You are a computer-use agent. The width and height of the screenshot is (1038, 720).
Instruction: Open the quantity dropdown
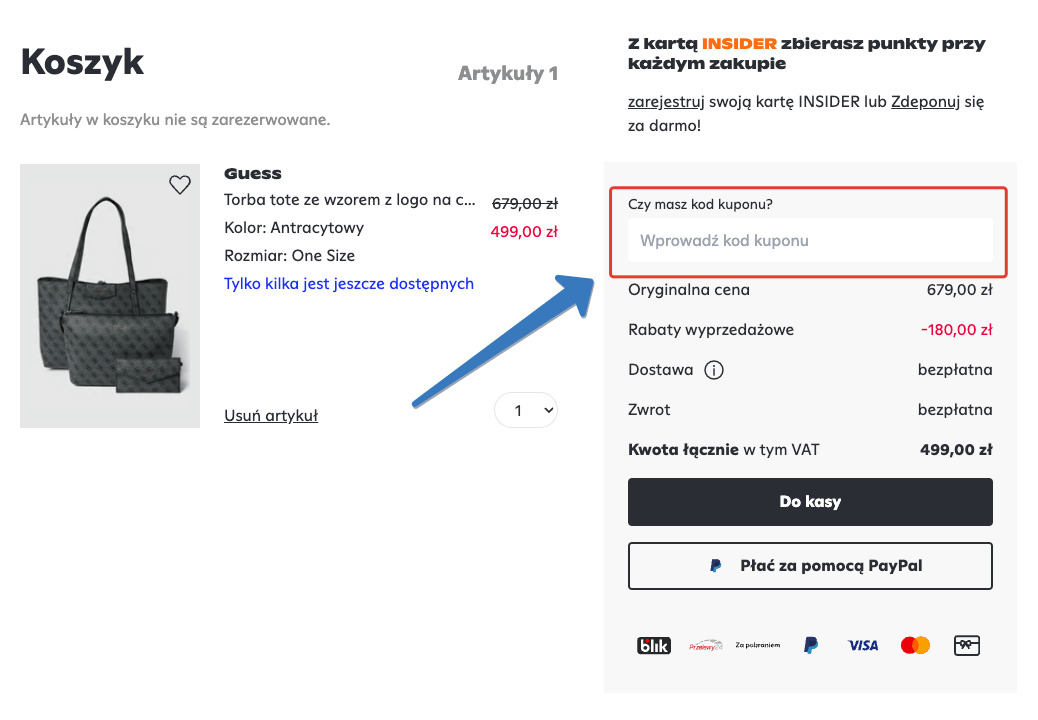526,410
